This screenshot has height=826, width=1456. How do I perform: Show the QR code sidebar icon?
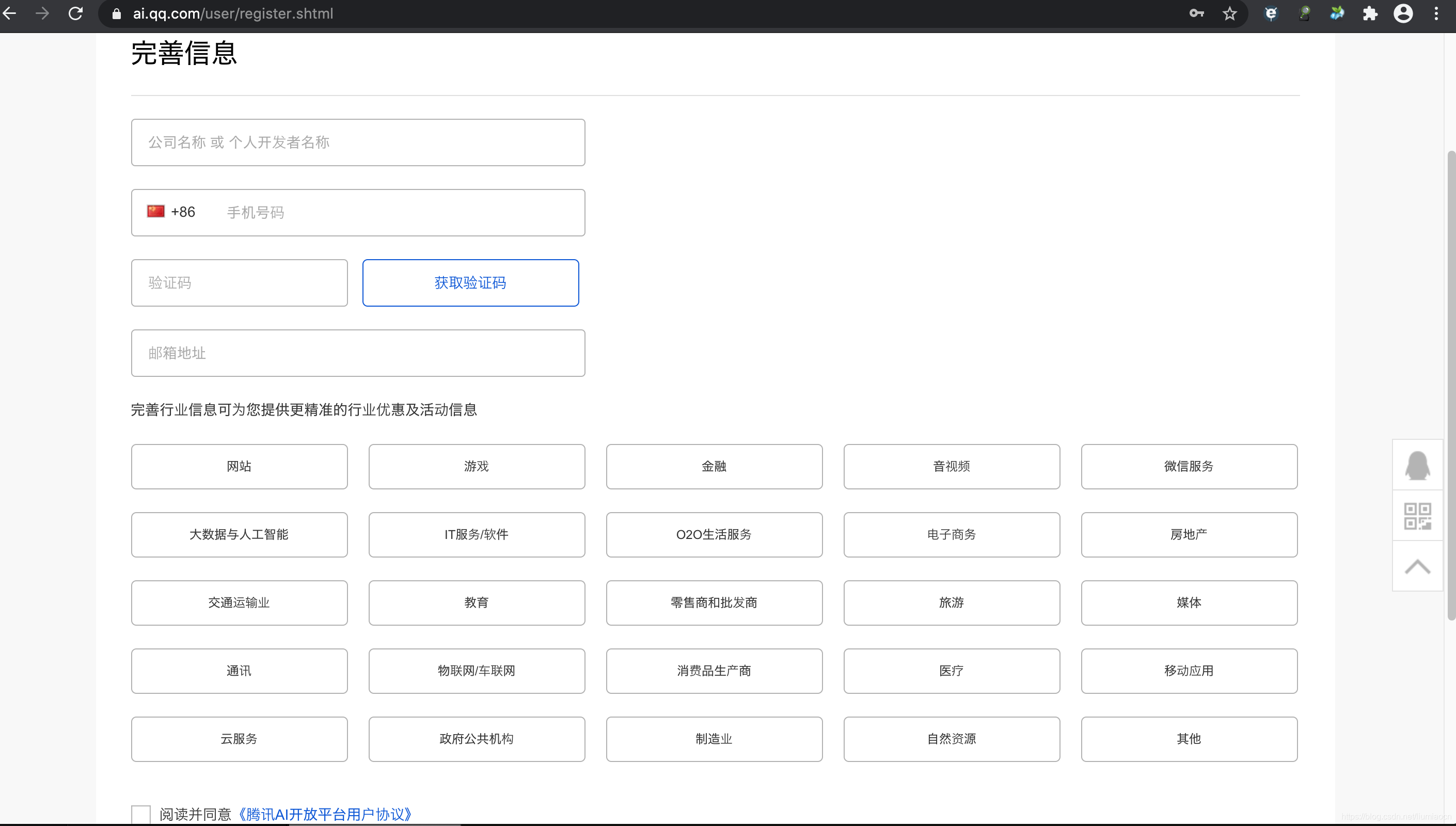coord(1417,516)
